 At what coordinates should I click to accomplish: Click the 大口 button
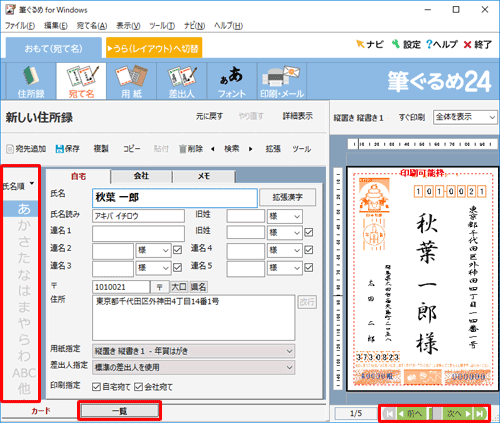coord(179,287)
